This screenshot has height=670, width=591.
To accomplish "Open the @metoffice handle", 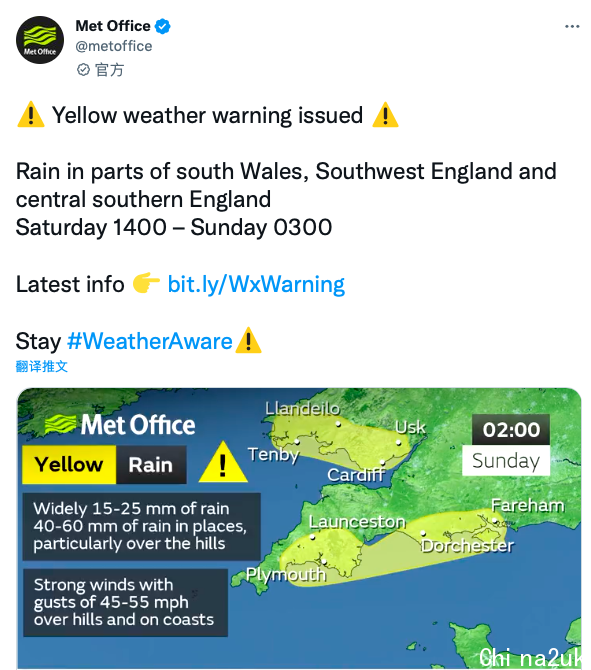I will [x=114, y=46].
